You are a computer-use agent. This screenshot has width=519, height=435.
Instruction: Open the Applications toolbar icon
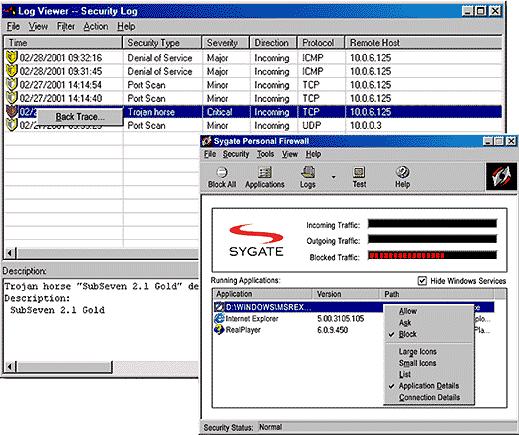tap(265, 177)
